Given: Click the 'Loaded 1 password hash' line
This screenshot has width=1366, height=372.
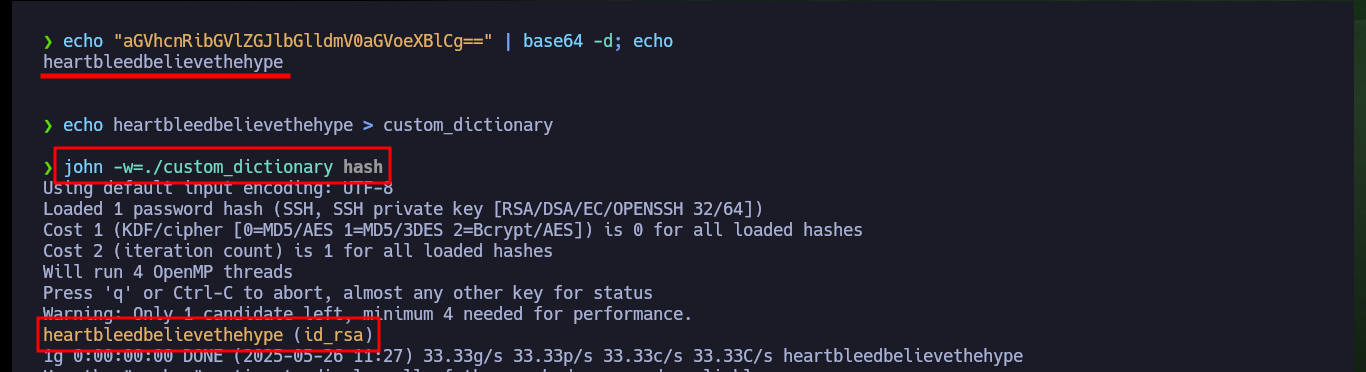Looking at the screenshot, I should (x=403, y=209).
